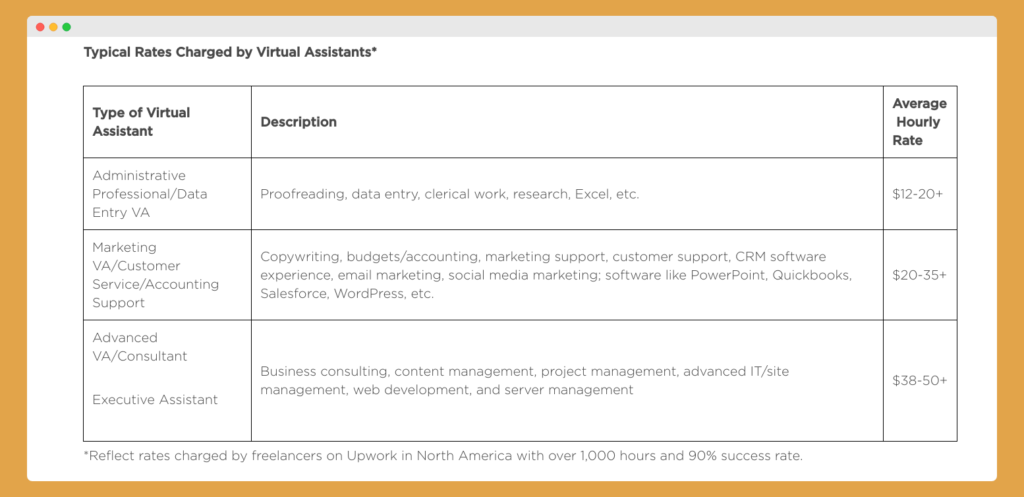
Task: Select the $12-20+ rate cell
Action: [918, 194]
